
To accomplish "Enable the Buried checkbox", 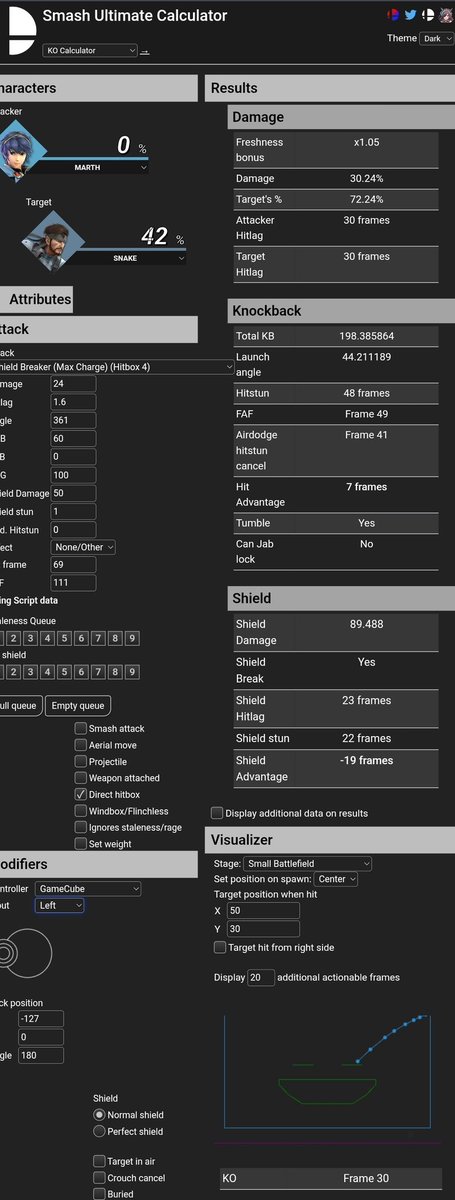I will (99, 1194).
